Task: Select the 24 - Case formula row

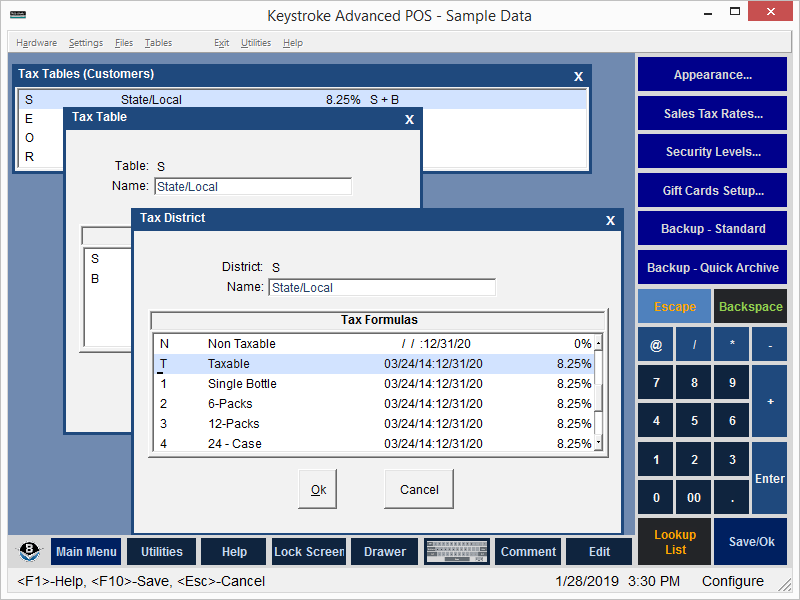Action: pos(374,443)
